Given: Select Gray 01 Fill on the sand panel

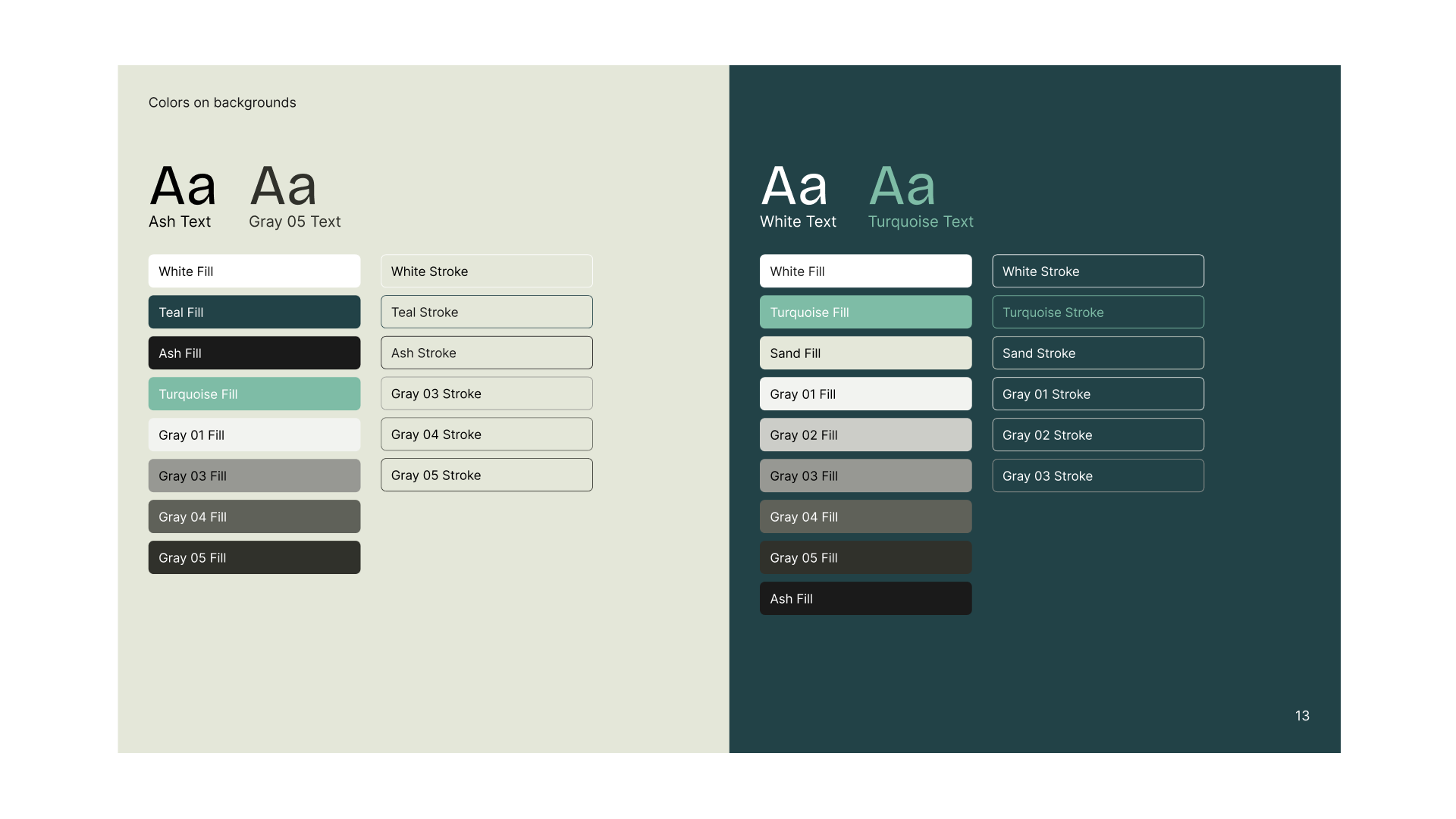Looking at the screenshot, I should [x=254, y=435].
